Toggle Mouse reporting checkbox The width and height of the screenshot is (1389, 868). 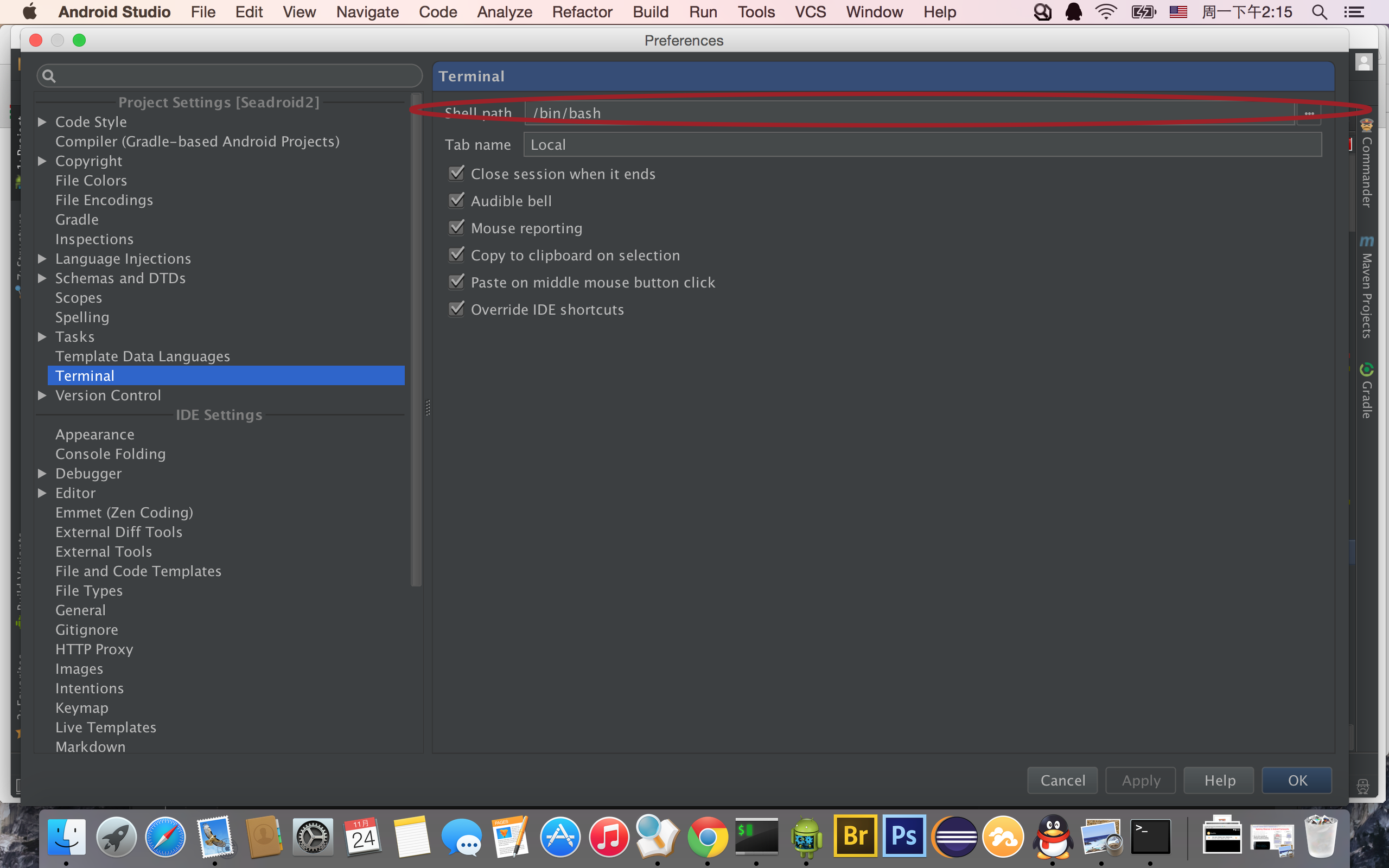pos(456,228)
